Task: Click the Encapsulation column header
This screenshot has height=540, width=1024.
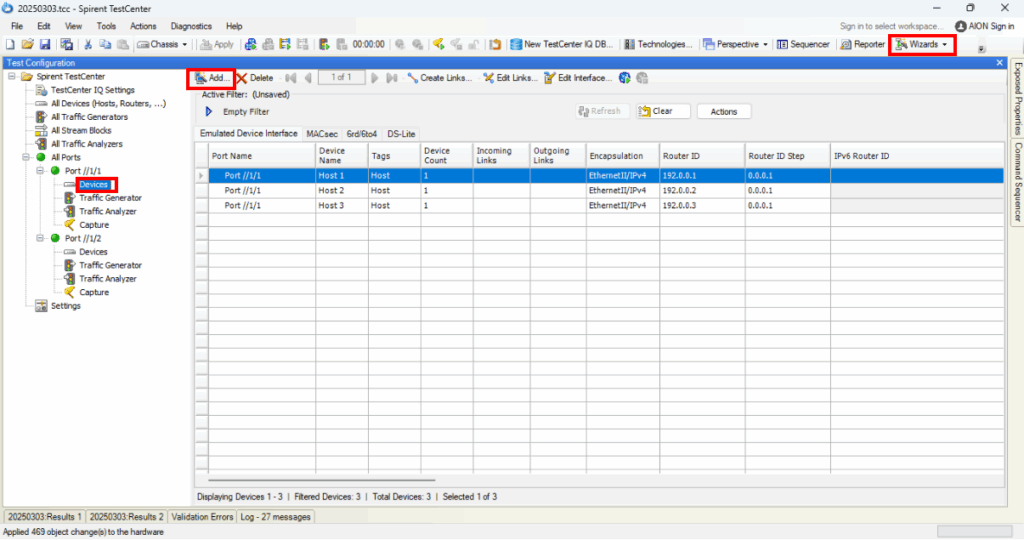Action: [x=622, y=156]
